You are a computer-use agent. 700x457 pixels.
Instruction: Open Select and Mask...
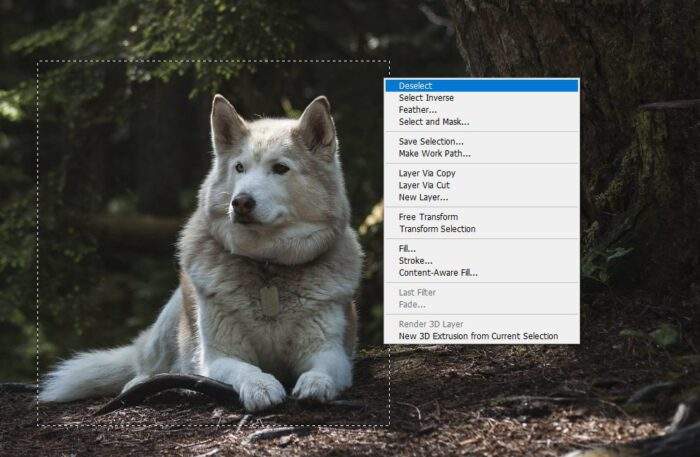482,122
